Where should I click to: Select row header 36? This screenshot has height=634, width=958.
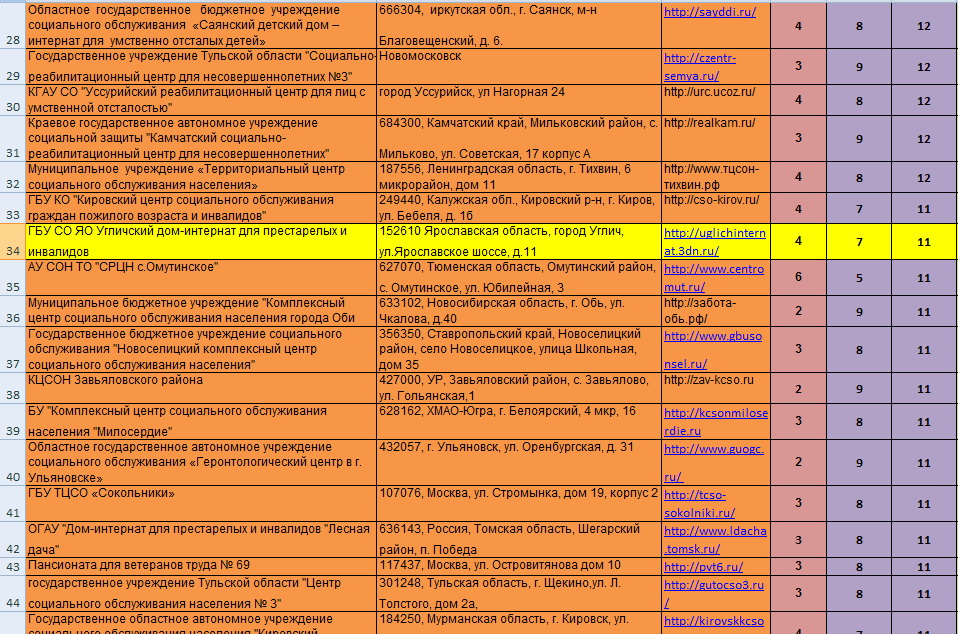[12, 311]
